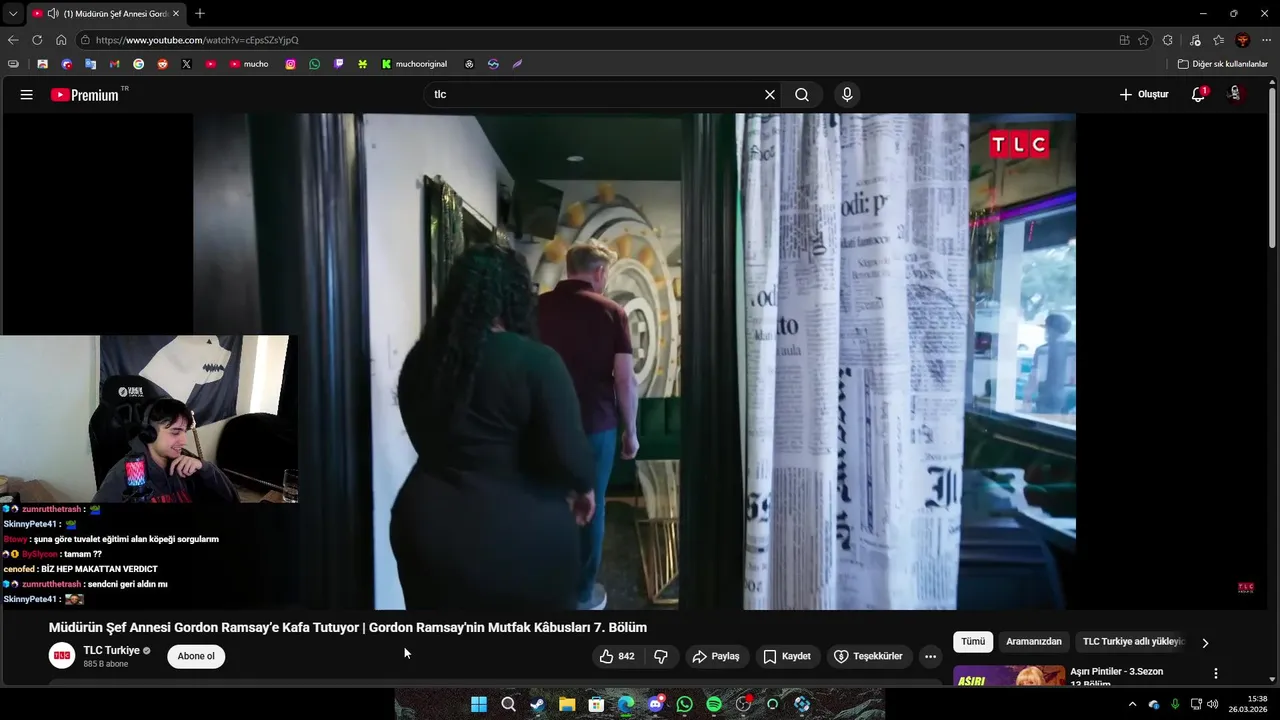
Task: Open mucho YouTube bookmark
Action: [249, 64]
